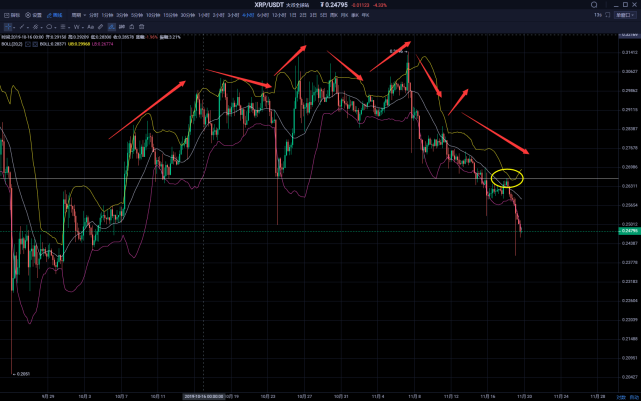Viewport: 641px width, 401px height.
Task: Toggle the highlighted drawing mode button
Action: [111, 27]
